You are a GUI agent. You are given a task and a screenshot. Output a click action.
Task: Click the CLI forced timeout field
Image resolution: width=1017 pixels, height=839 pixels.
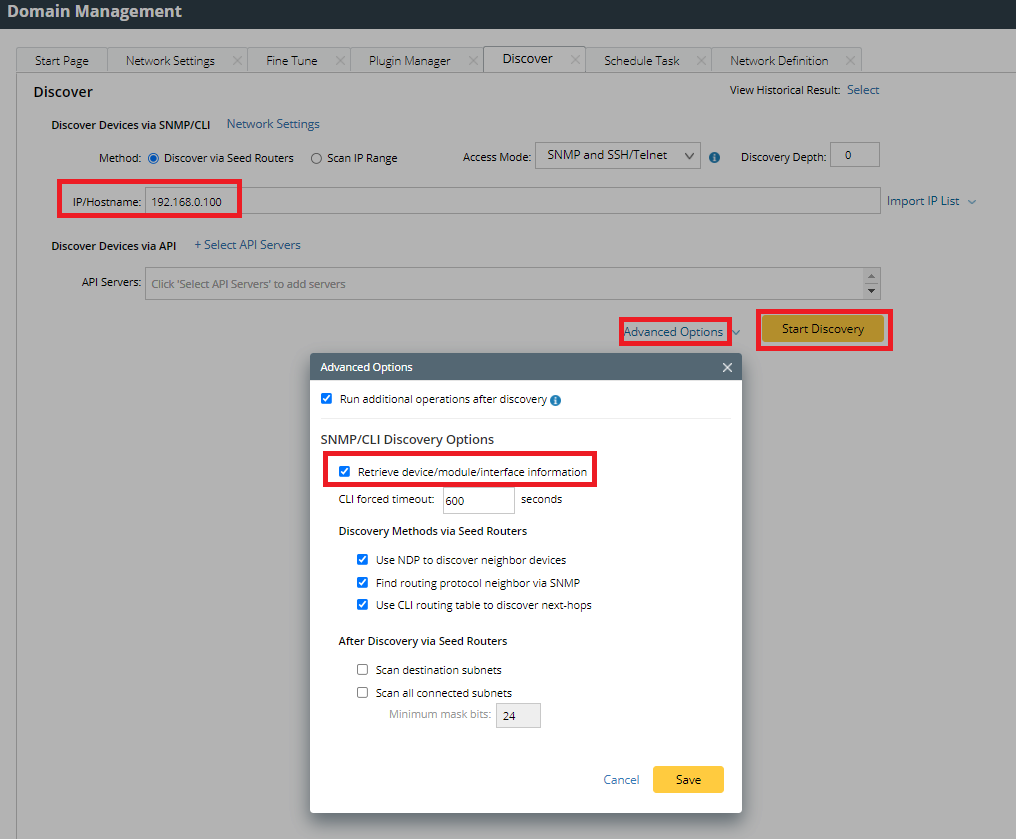click(478, 500)
